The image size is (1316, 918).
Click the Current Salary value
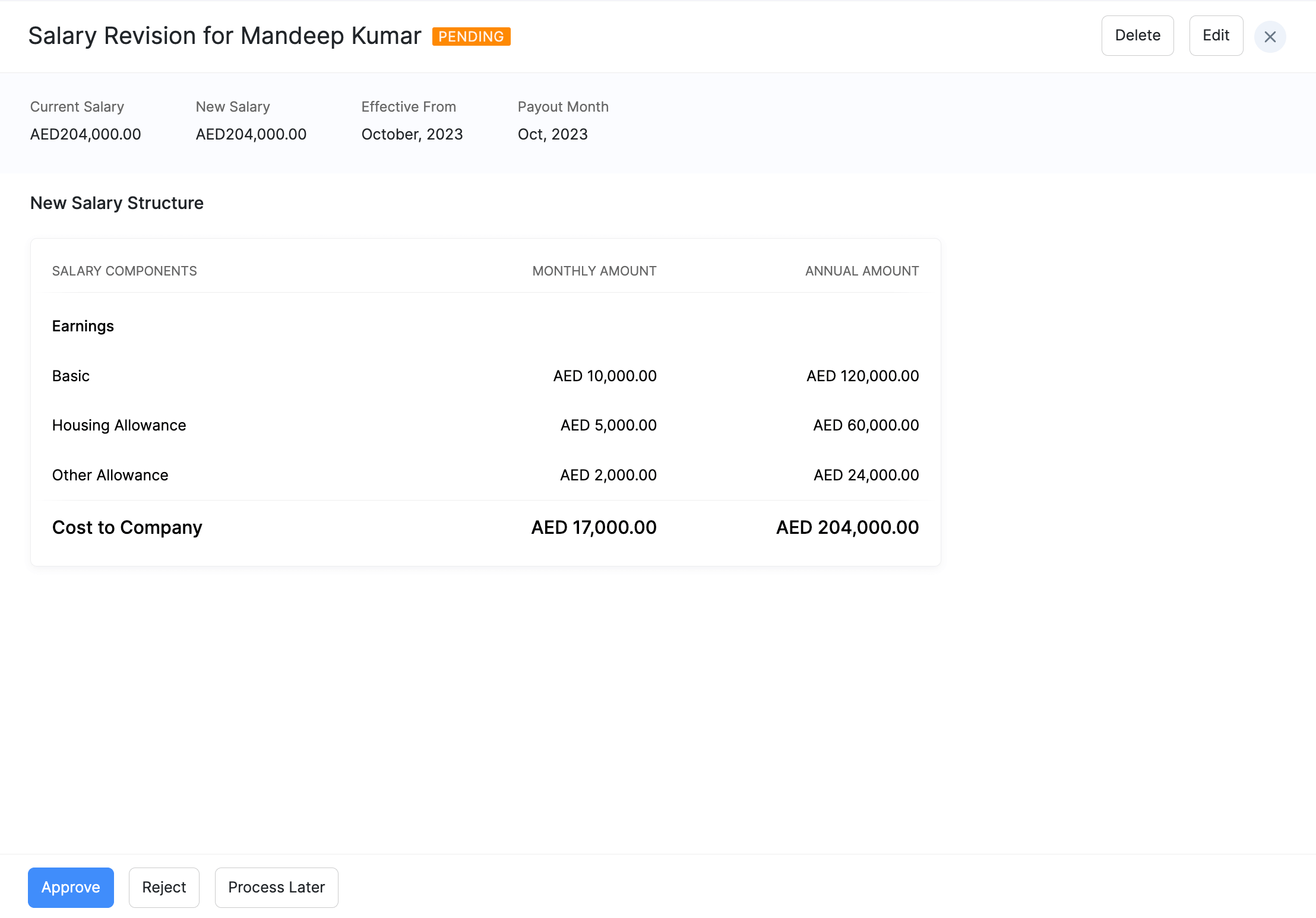tap(86, 134)
